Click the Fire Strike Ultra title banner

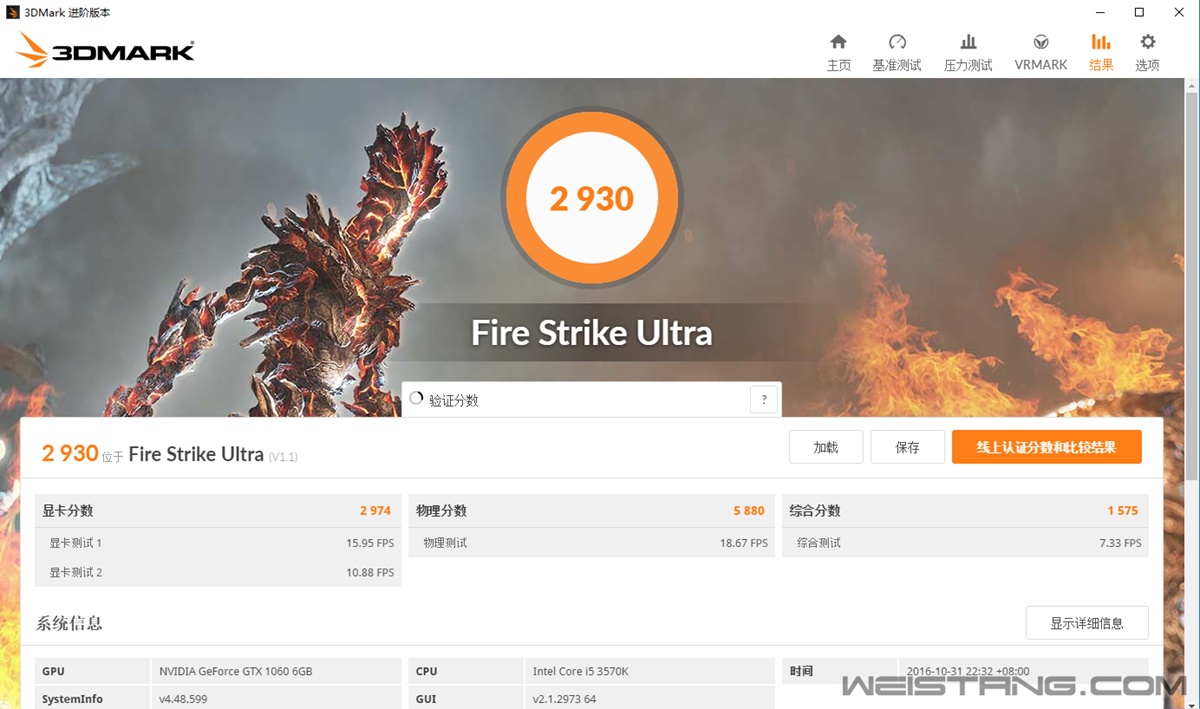[592, 332]
